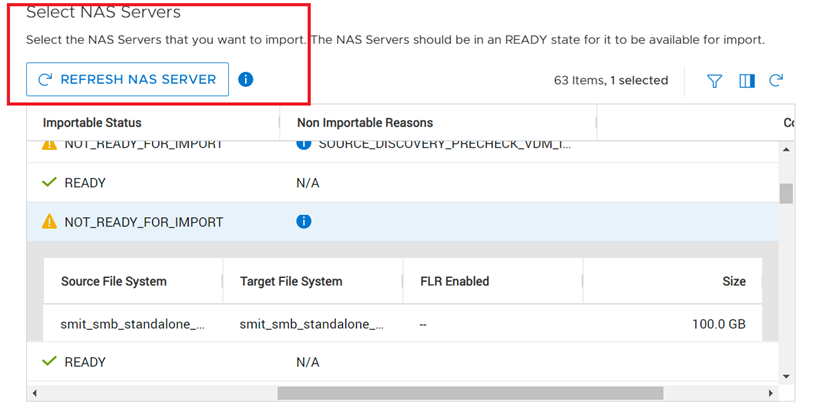Click the Size column header
The height and width of the screenshot is (406, 821).
click(x=733, y=281)
